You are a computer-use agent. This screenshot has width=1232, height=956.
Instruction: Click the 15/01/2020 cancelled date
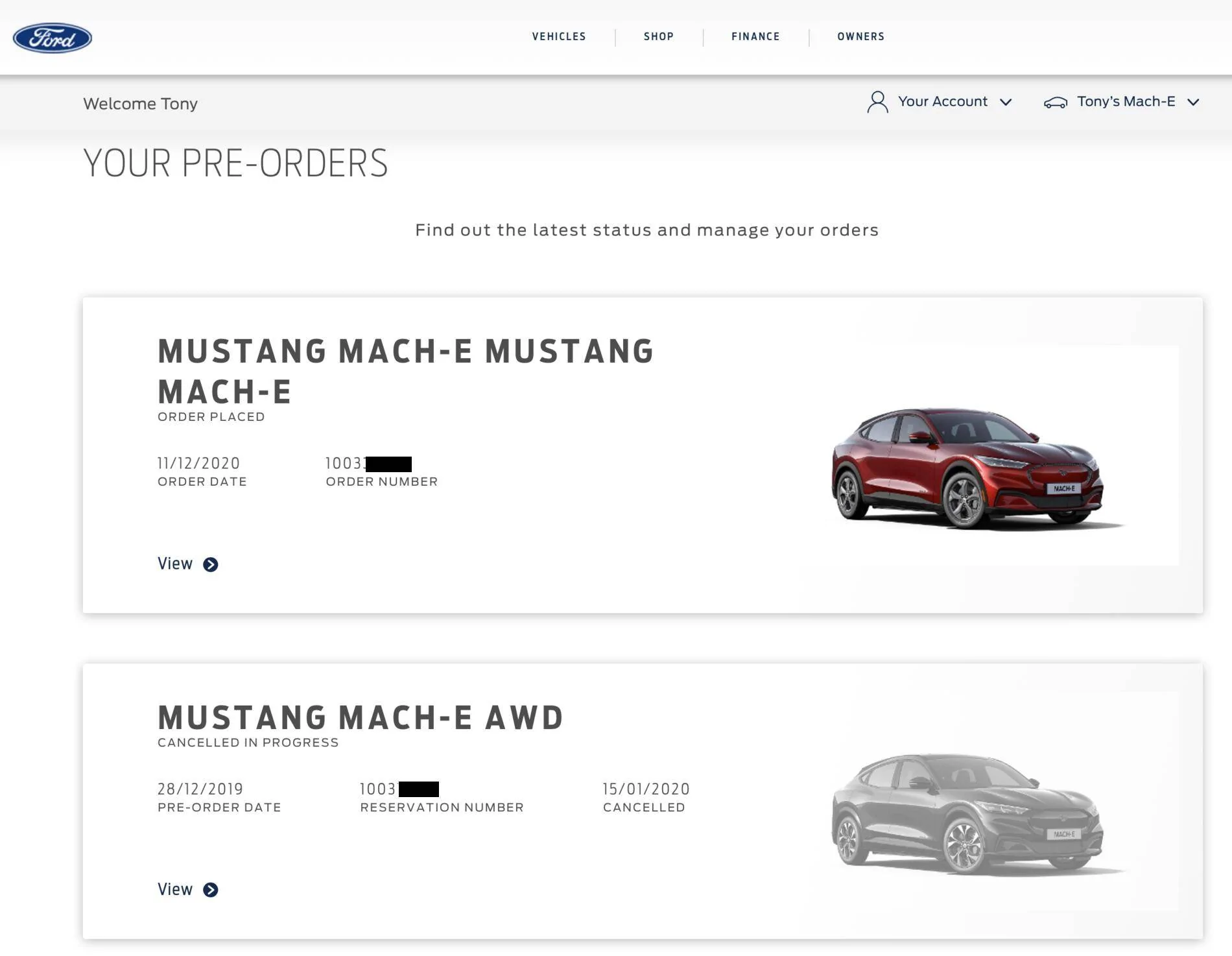point(646,789)
